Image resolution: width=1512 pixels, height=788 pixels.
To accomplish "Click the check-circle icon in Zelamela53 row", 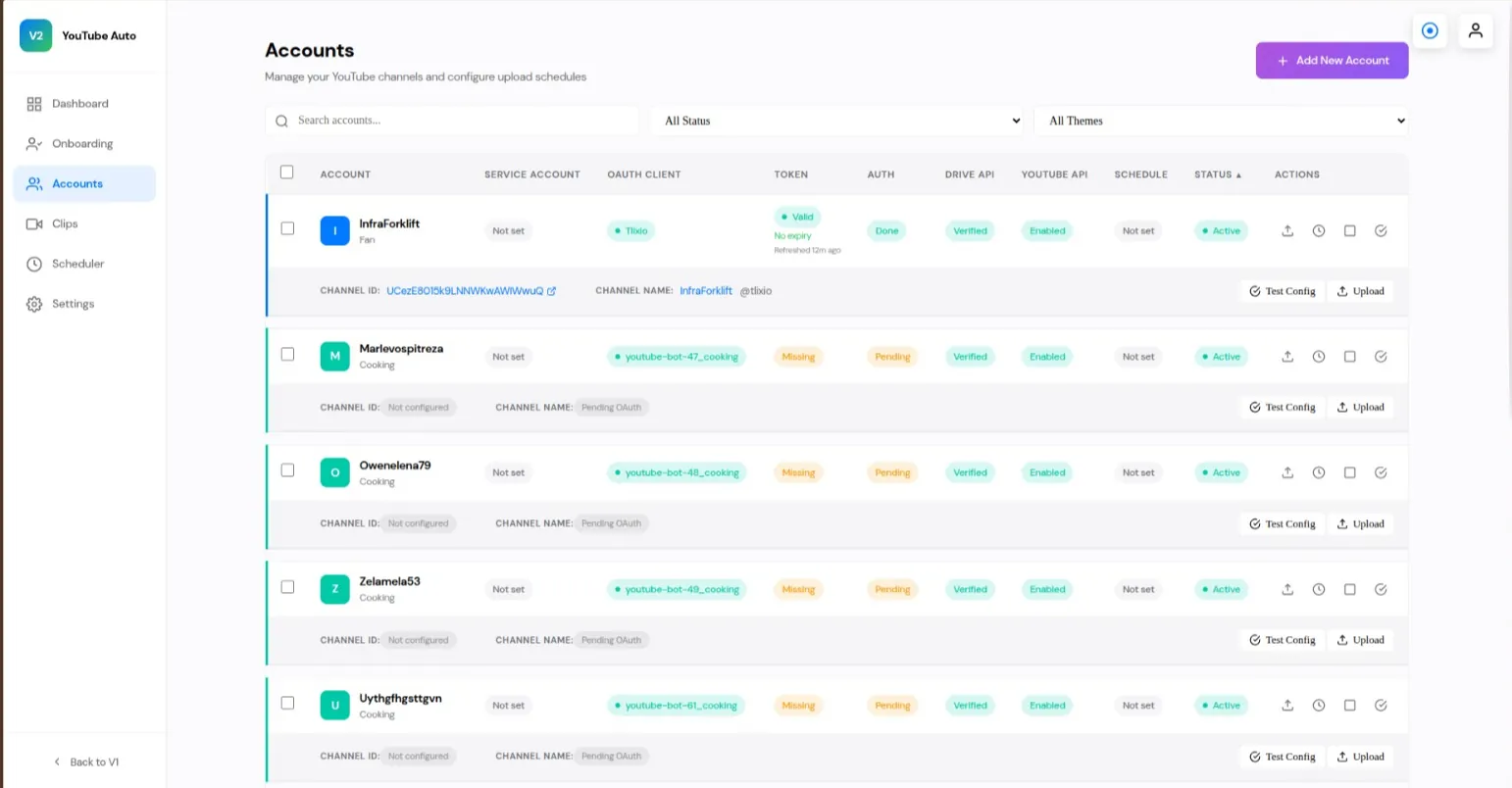I will tap(1381, 589).
